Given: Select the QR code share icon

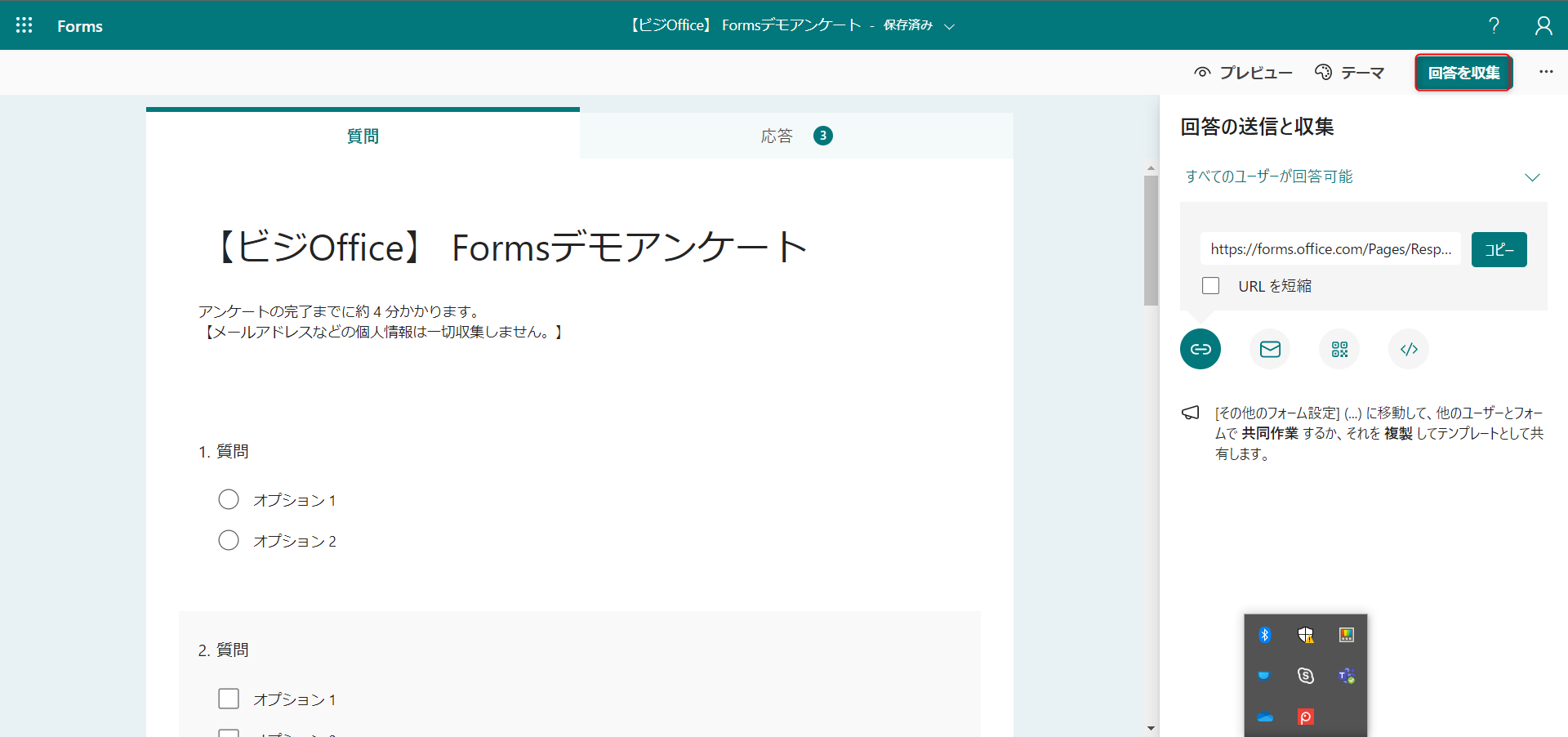Looking at the screenshot, I should tap(1339, 349).
